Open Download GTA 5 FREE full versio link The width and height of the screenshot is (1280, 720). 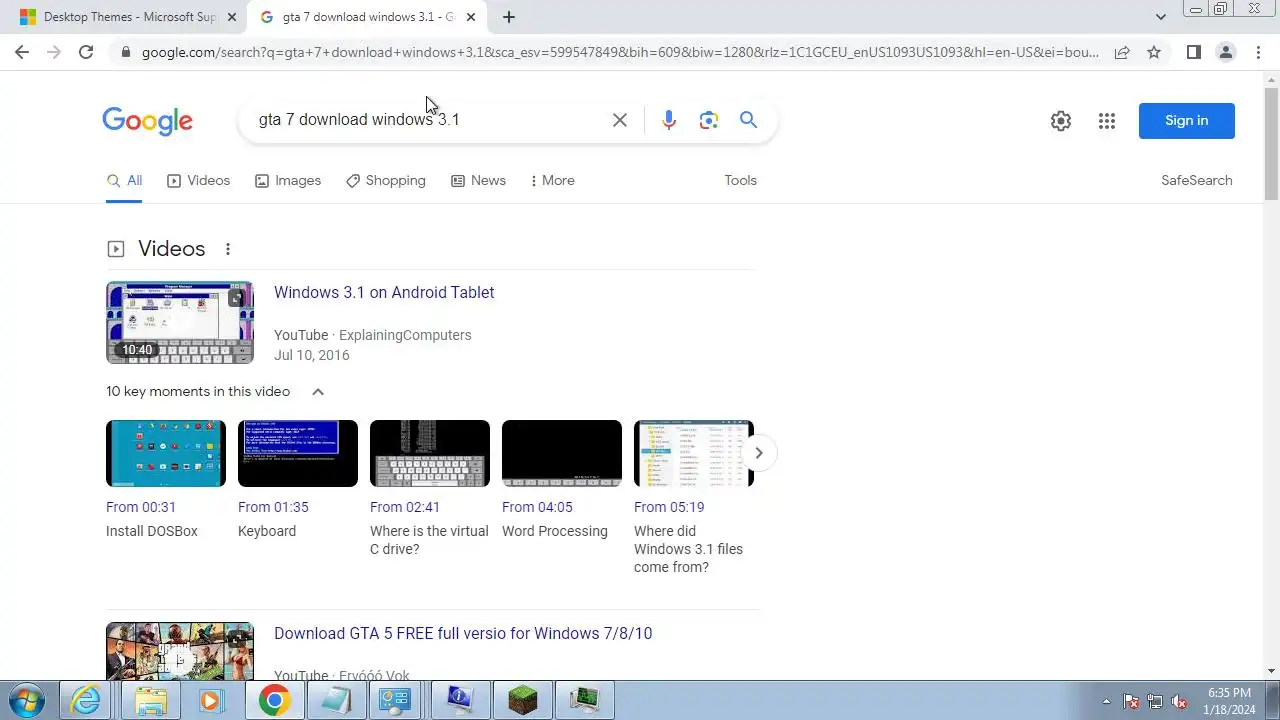click(x=463, y=634)
